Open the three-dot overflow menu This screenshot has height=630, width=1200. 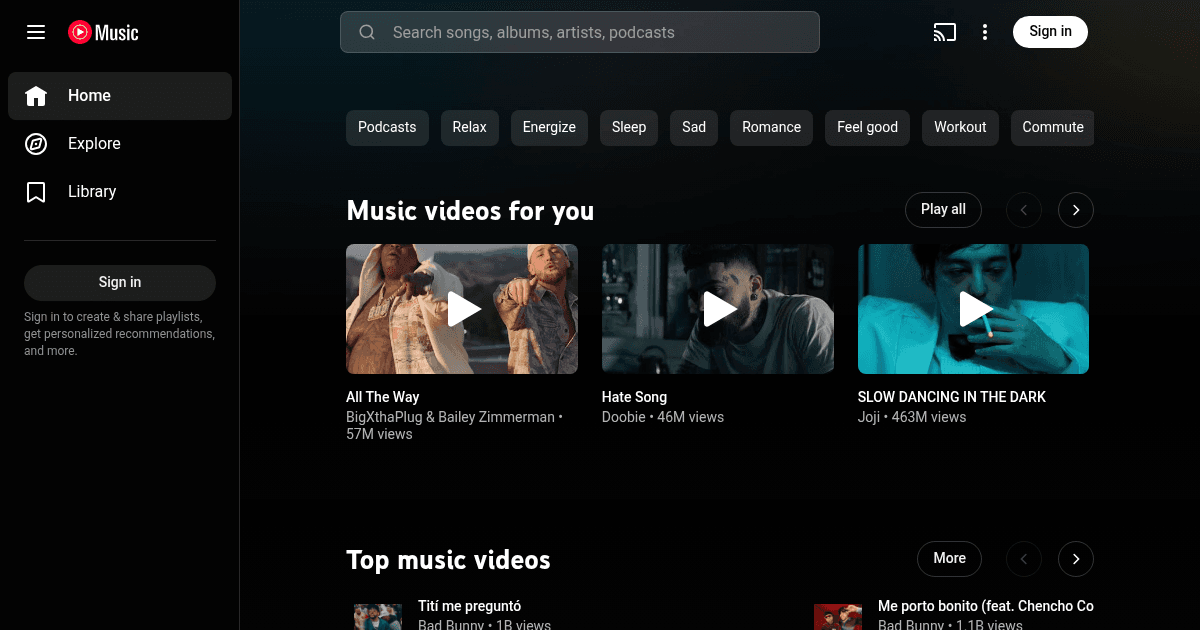[985, 32]
